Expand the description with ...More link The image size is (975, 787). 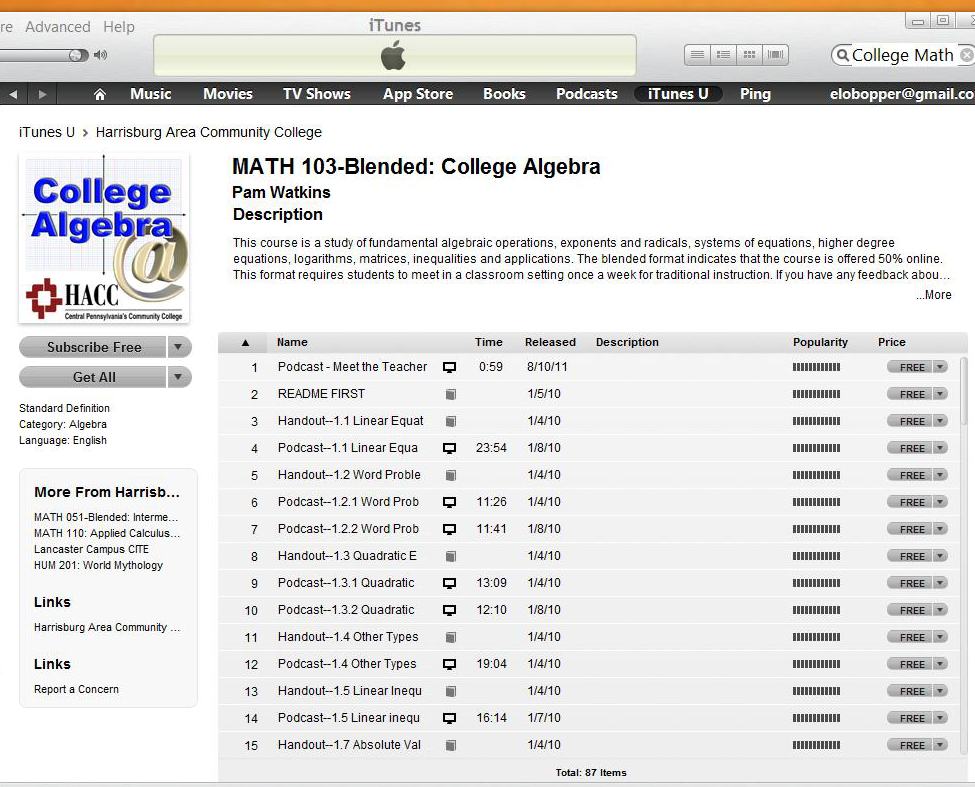933,295
